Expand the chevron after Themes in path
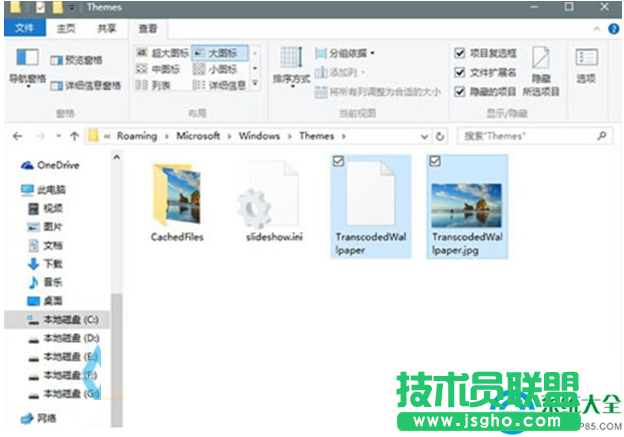This screenshot has height=437, width=624. pyautogui.click(x=343, y=137)
